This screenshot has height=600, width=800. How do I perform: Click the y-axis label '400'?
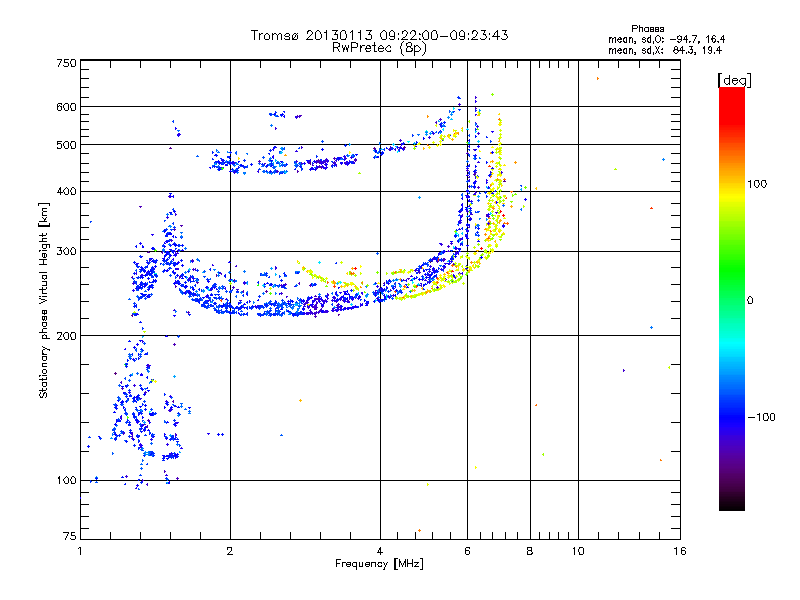[66, 191]
